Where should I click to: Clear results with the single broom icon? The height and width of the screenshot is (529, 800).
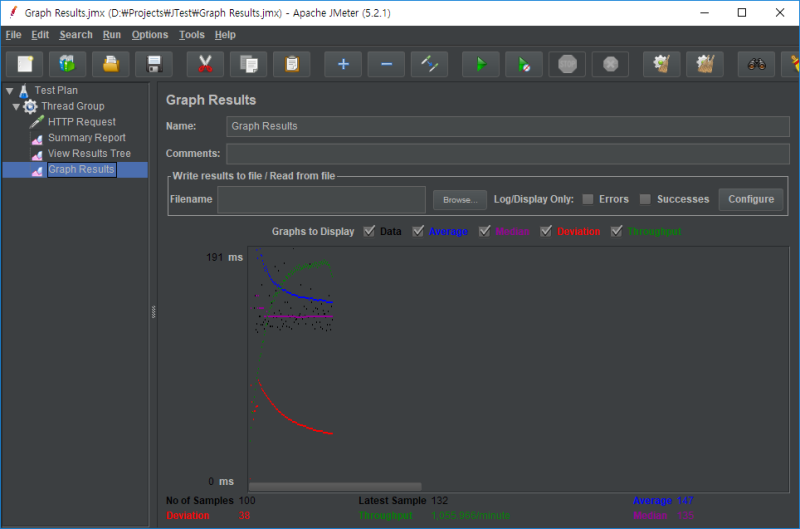pos(662,64)
